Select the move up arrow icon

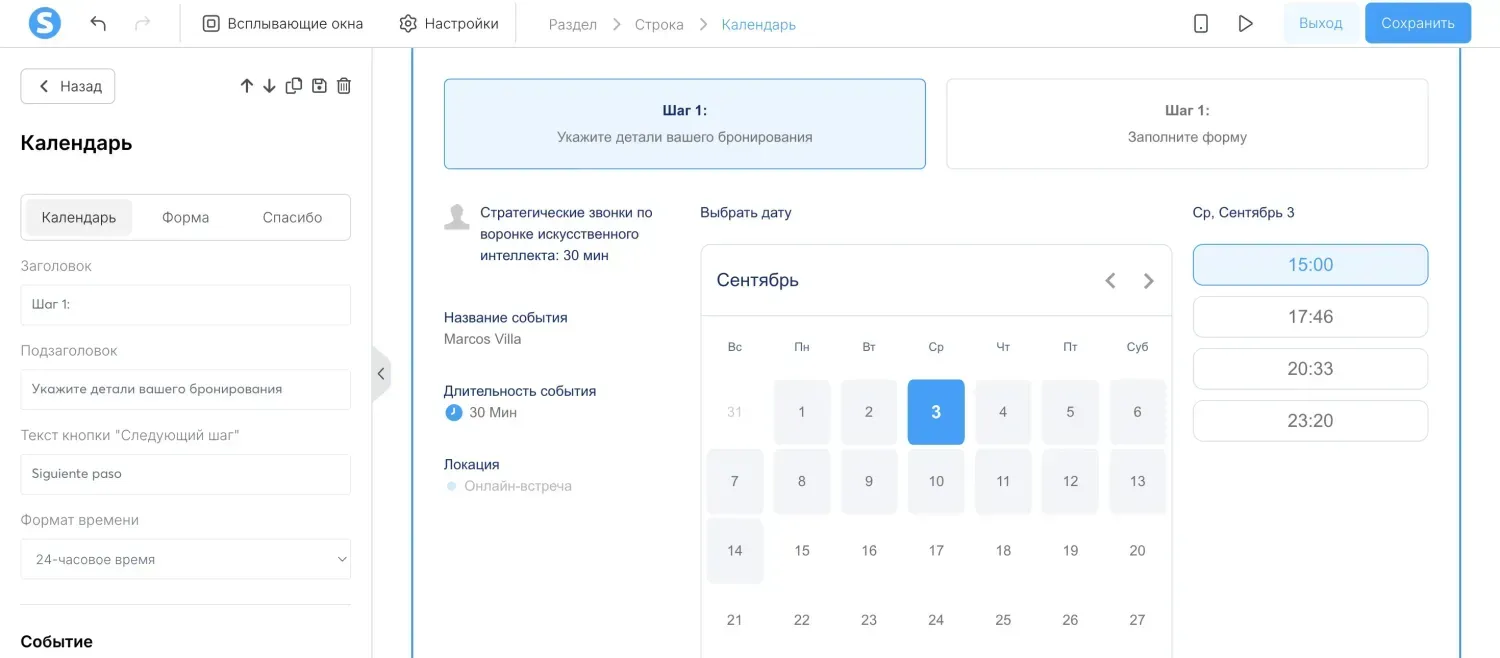(x=247, y=86)
